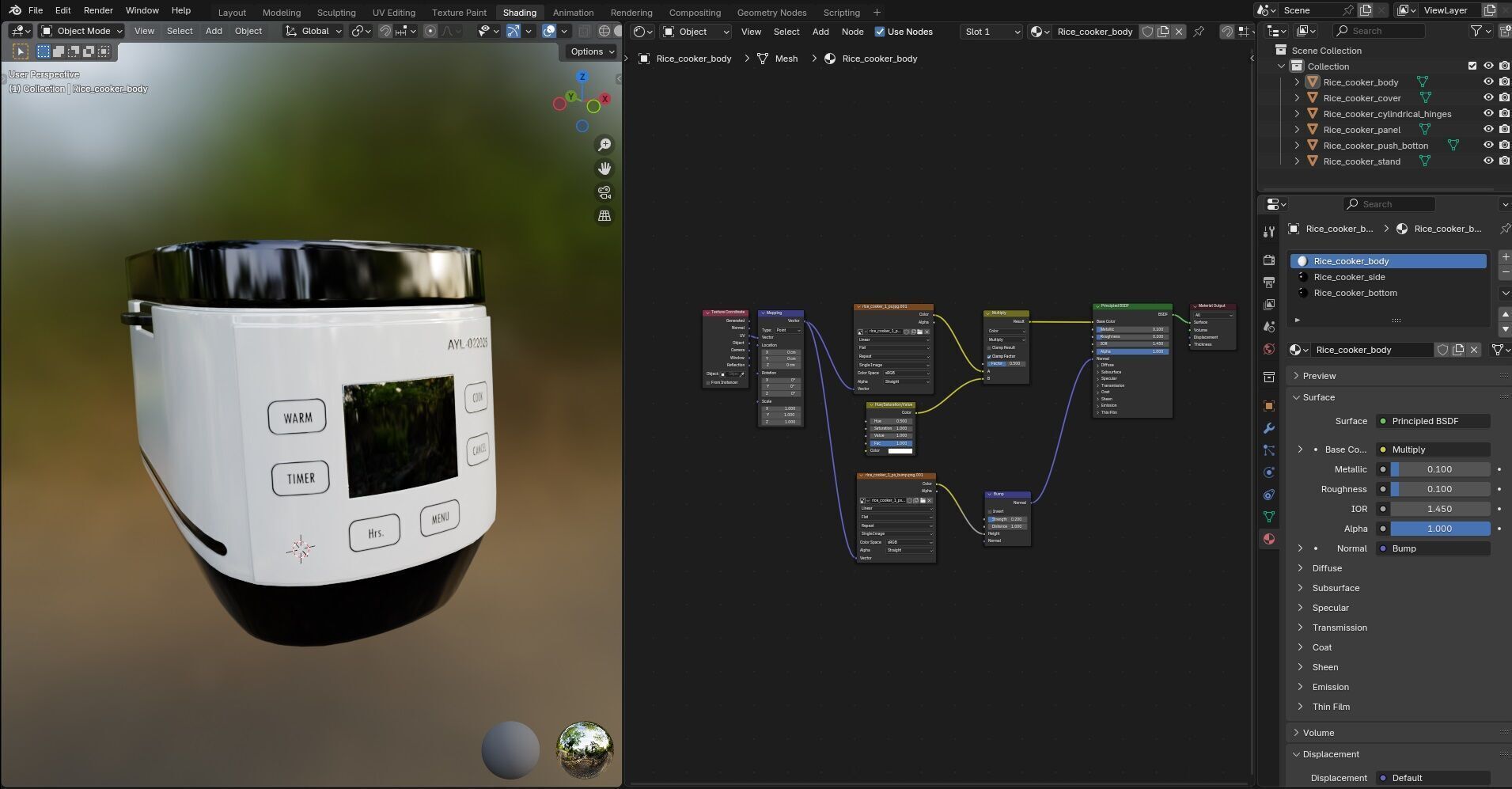Screen dimensions: 1512x789
Task: Switch to the Layout workspace tab
Action: pos(232,13)
